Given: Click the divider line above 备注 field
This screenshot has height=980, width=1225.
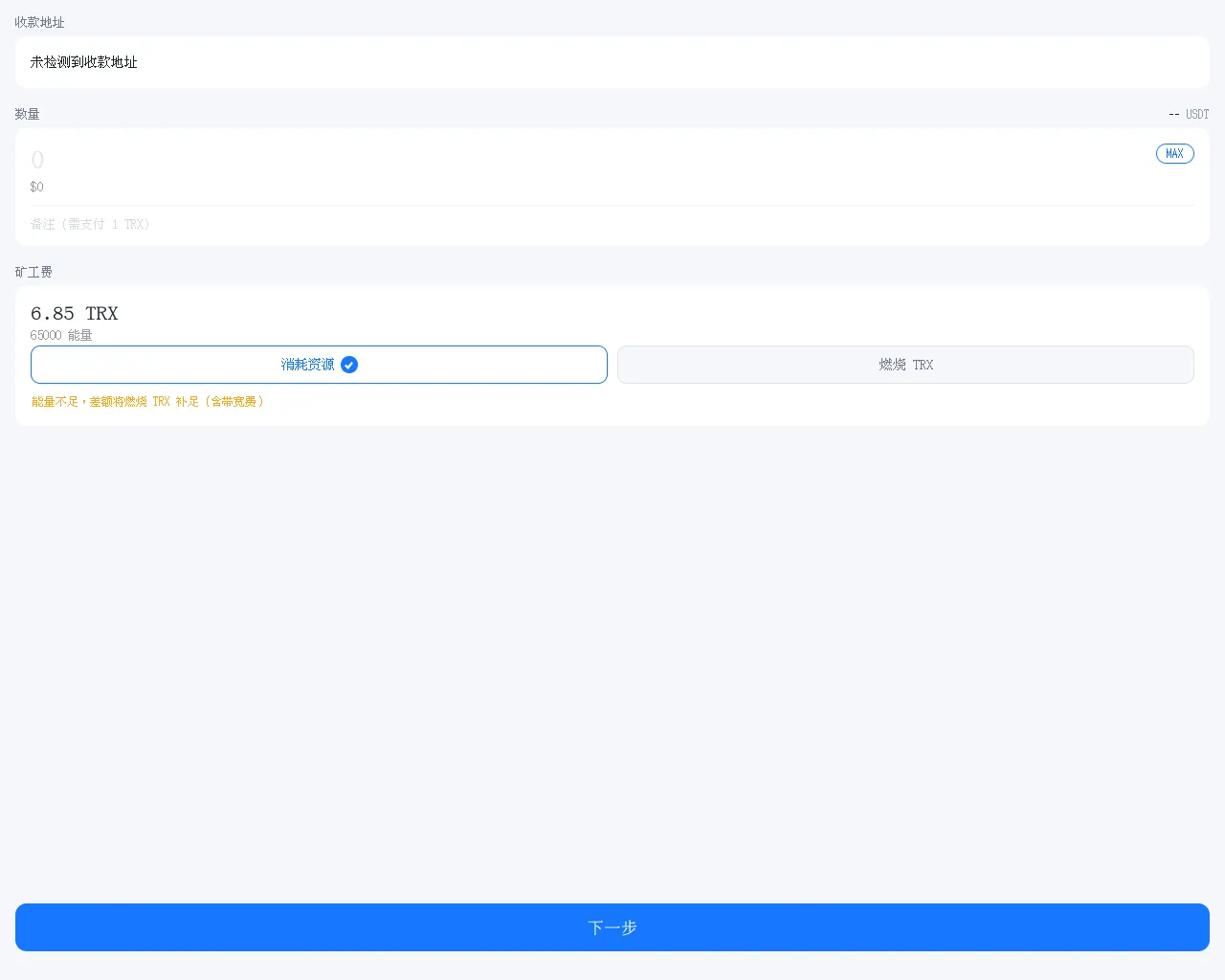Looking at the screenshot, I should pos(612,205).
